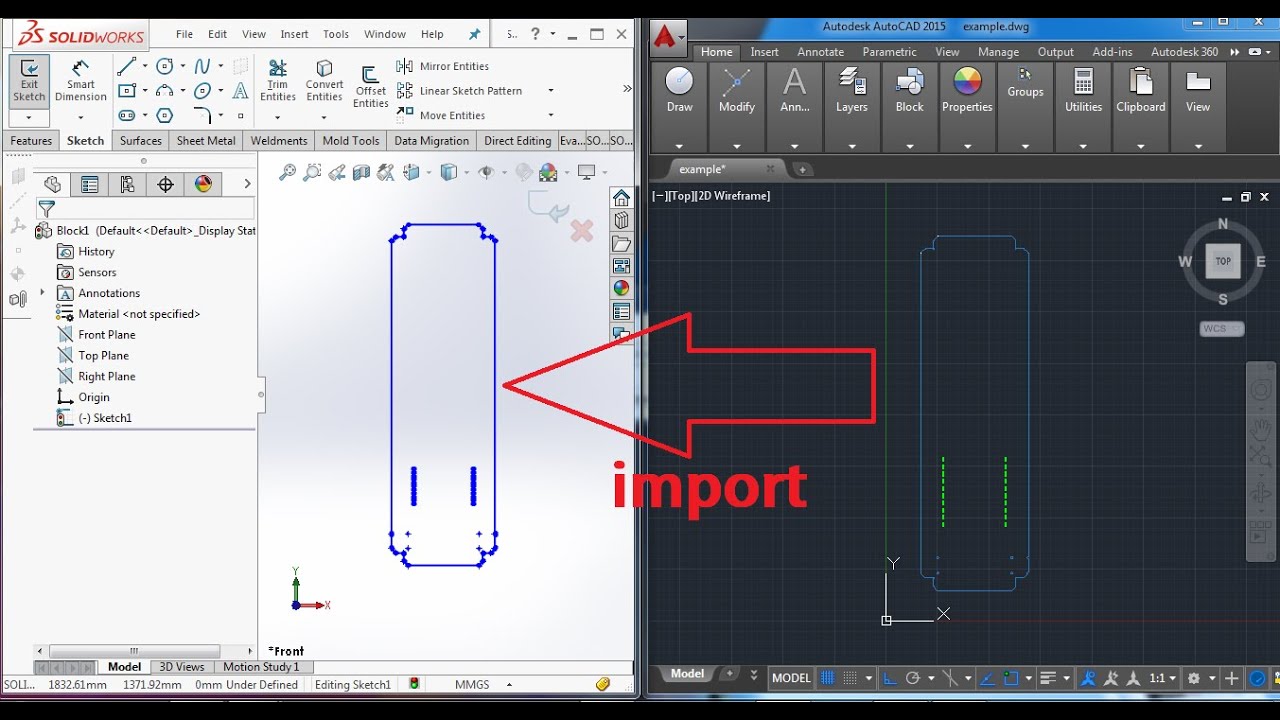
Task: Open the AutoCAD Properties color wheel panel
Action: point(967,92)
